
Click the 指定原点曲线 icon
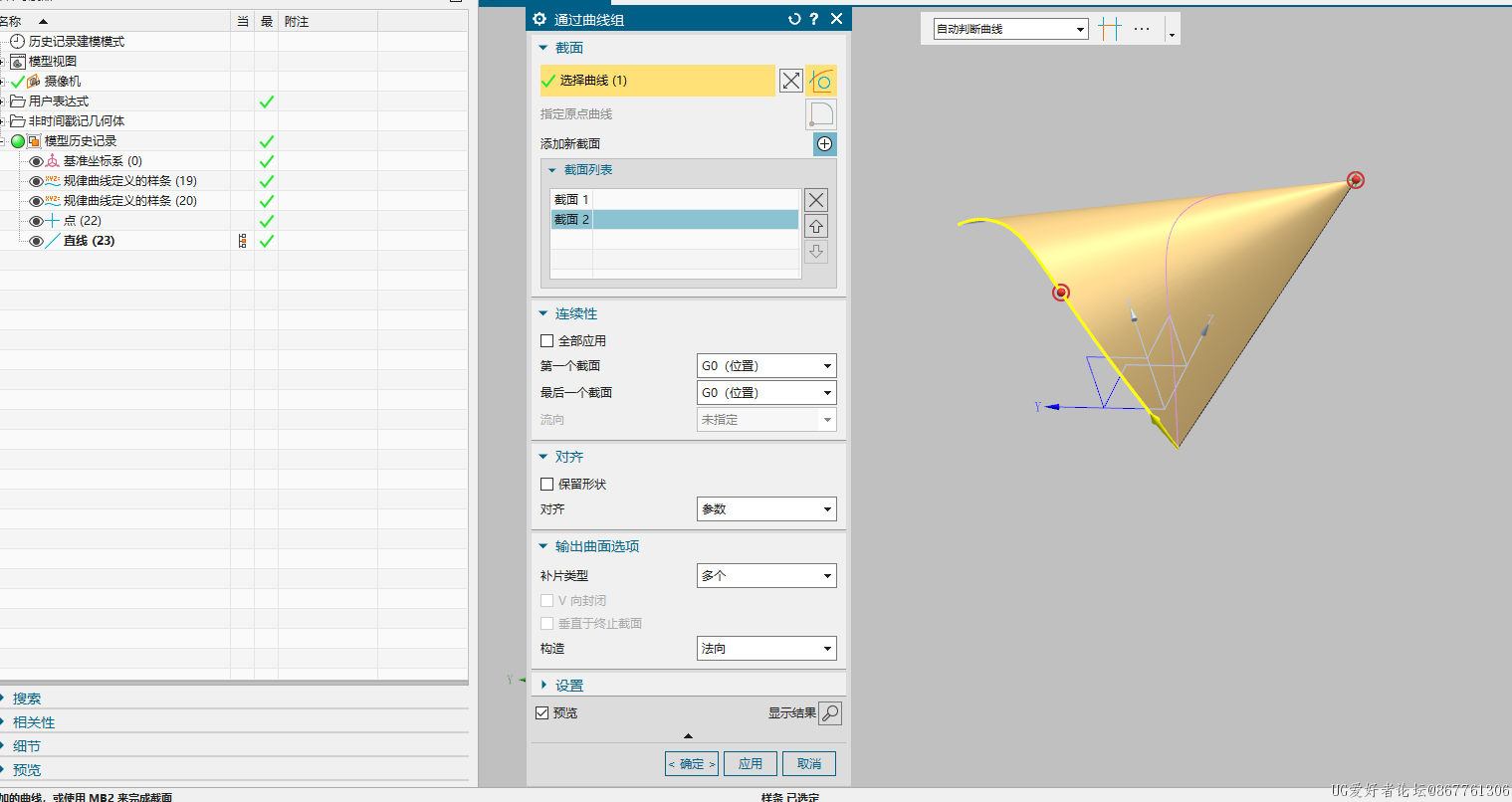[821, 114]
